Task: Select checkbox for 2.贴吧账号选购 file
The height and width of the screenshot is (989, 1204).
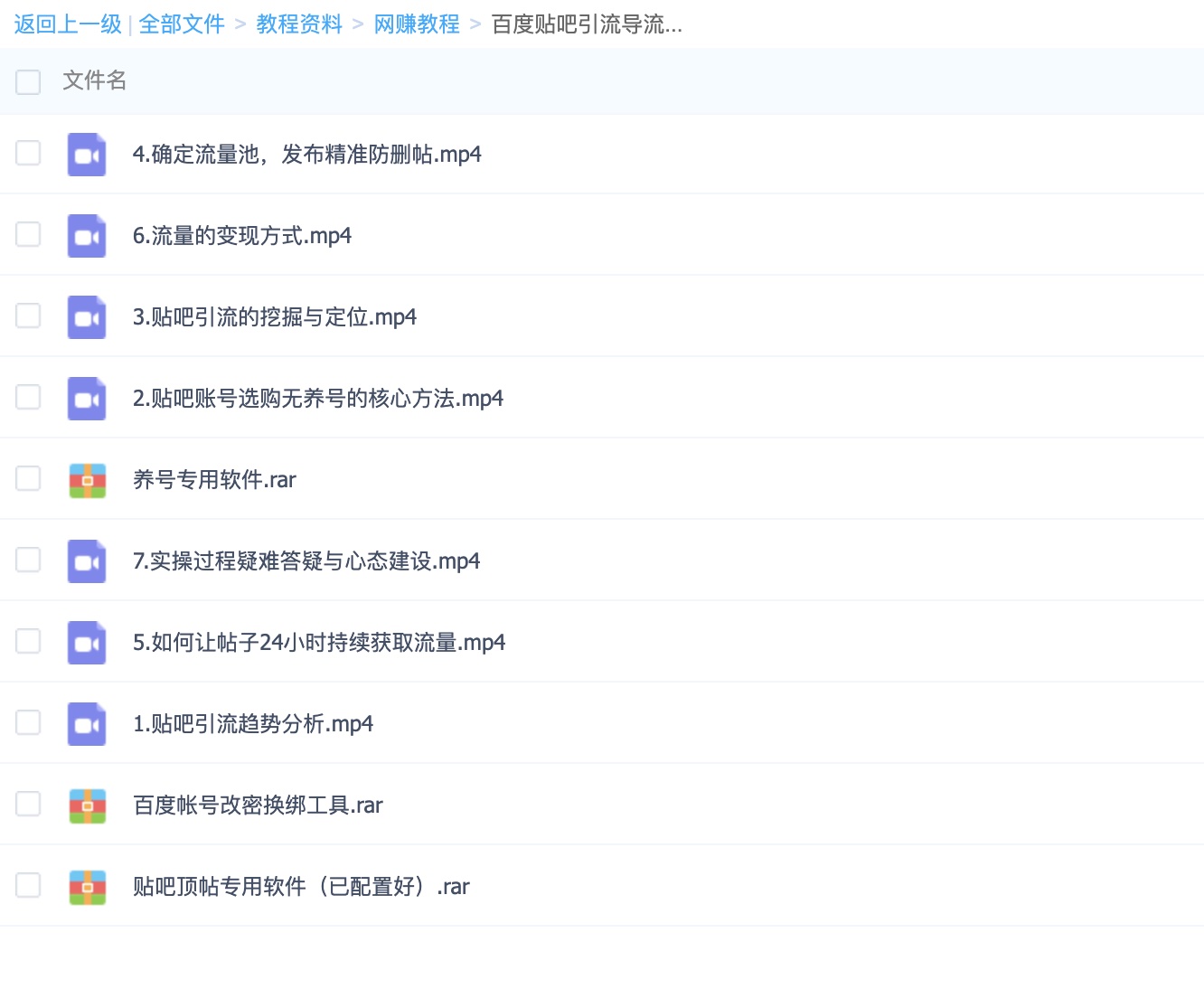Action: tap(28, 397)
